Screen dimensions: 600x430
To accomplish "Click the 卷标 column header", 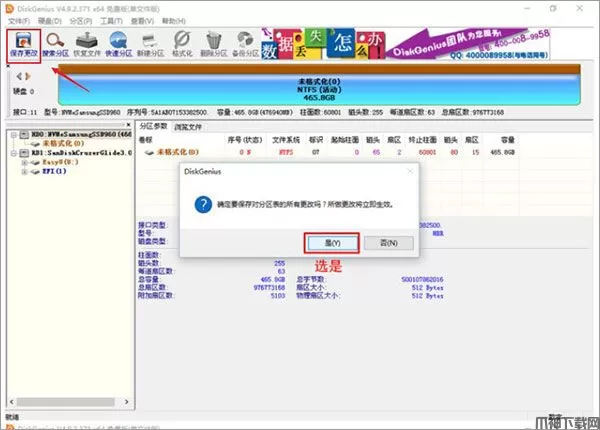I will 145,140.
